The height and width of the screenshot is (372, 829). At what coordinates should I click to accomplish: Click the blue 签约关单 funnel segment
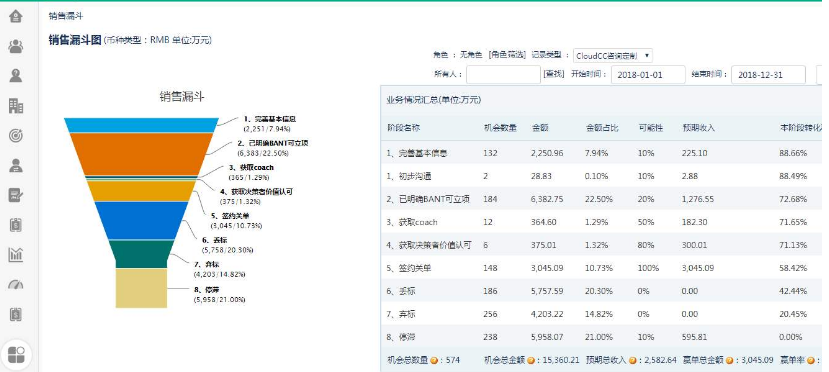141,220
